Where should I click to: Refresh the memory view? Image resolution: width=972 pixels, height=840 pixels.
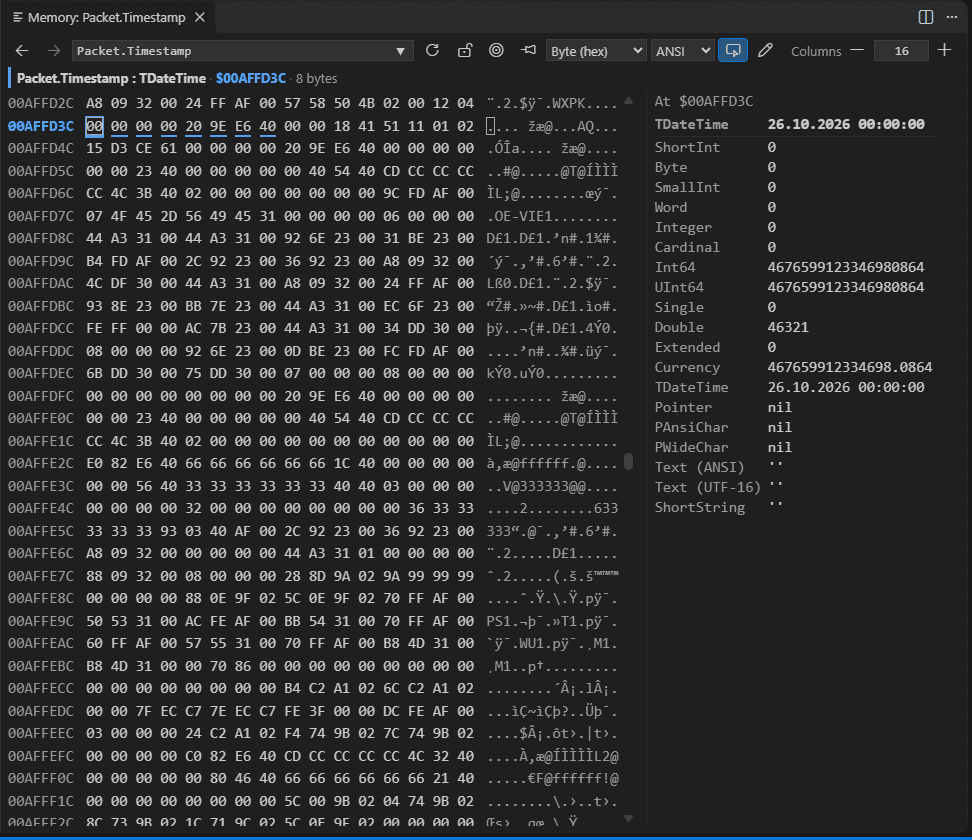tap(433, 51)
